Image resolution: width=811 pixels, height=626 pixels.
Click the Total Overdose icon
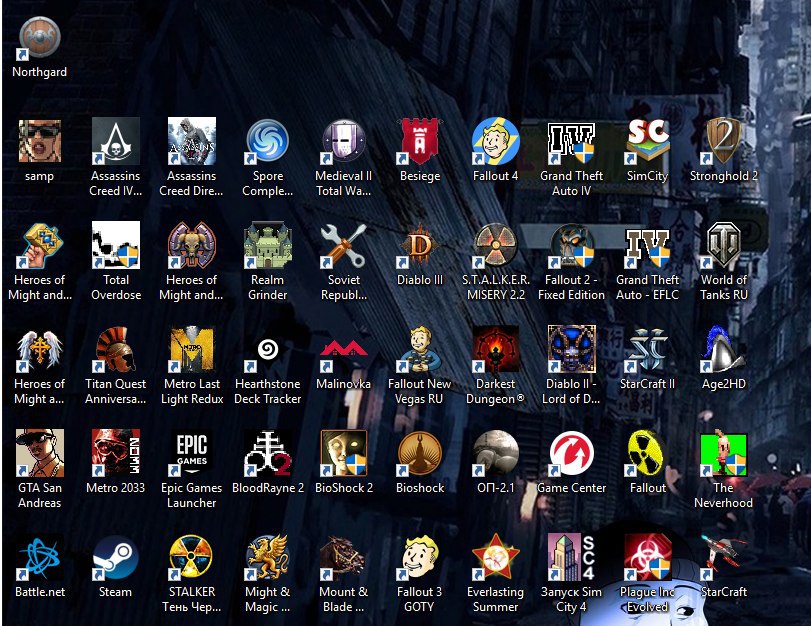tap(116, 245)
